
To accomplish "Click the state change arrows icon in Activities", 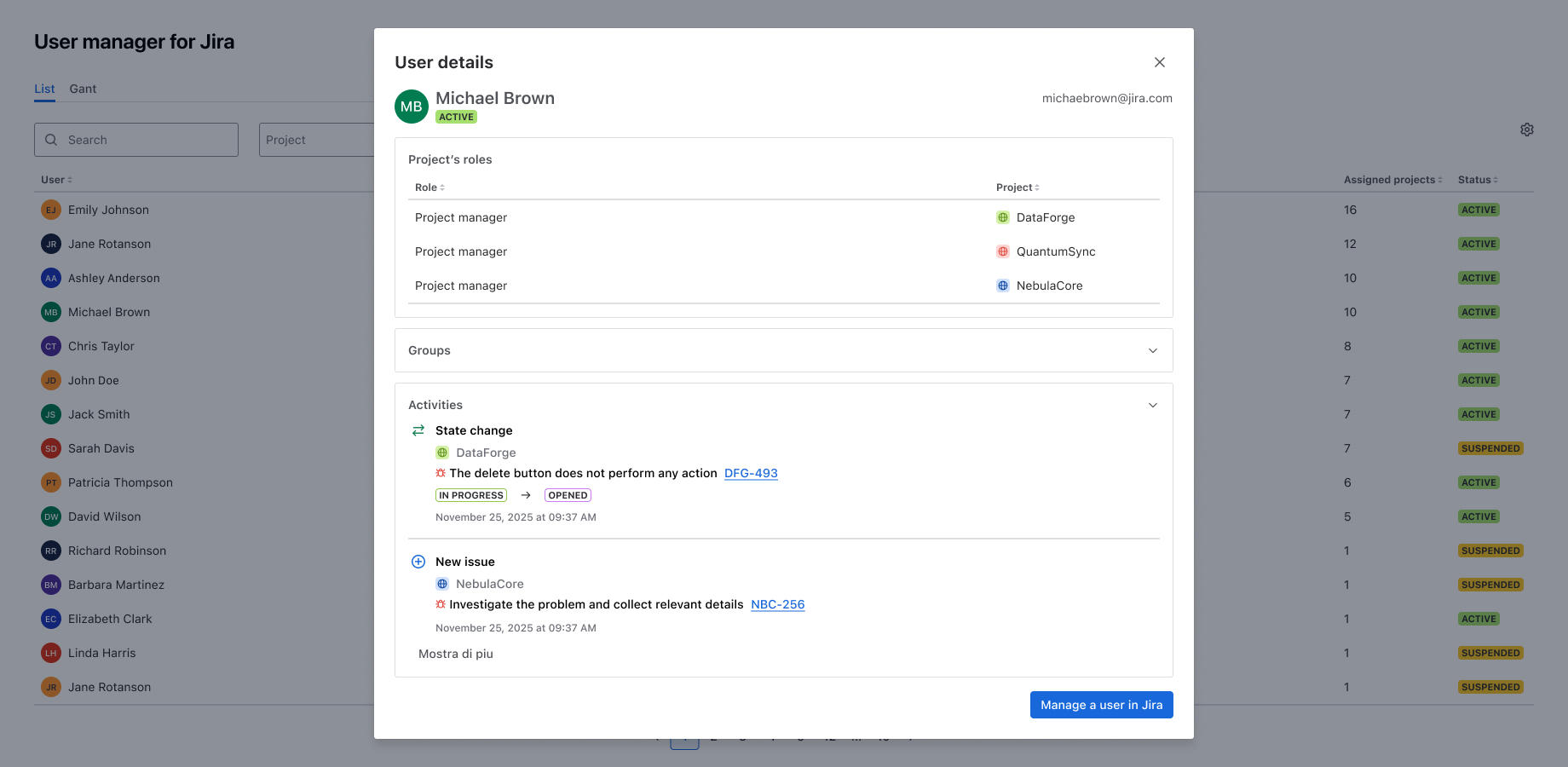I will (418, 430).
